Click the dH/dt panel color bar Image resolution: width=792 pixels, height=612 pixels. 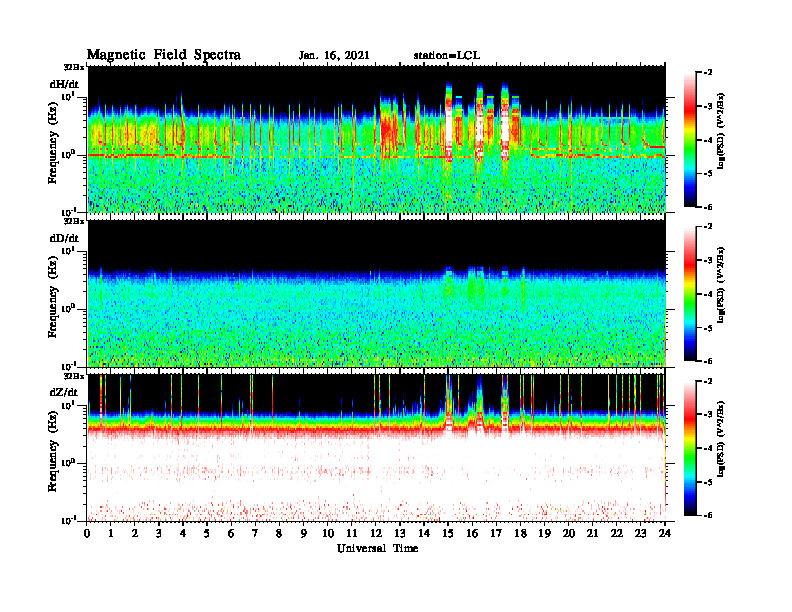click(690, 140)
